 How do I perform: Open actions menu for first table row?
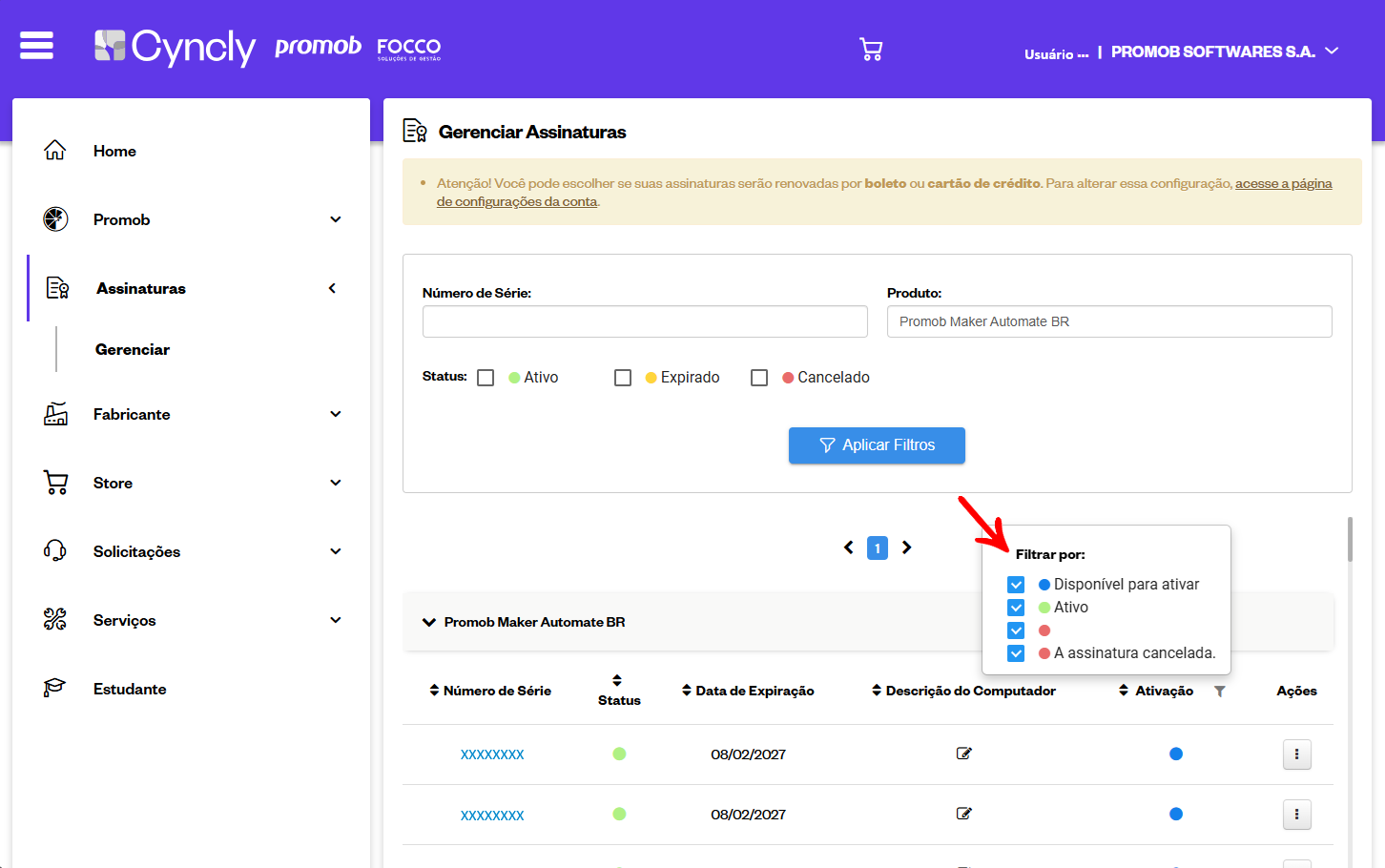pyautogui.click(x=1296, y=754)
